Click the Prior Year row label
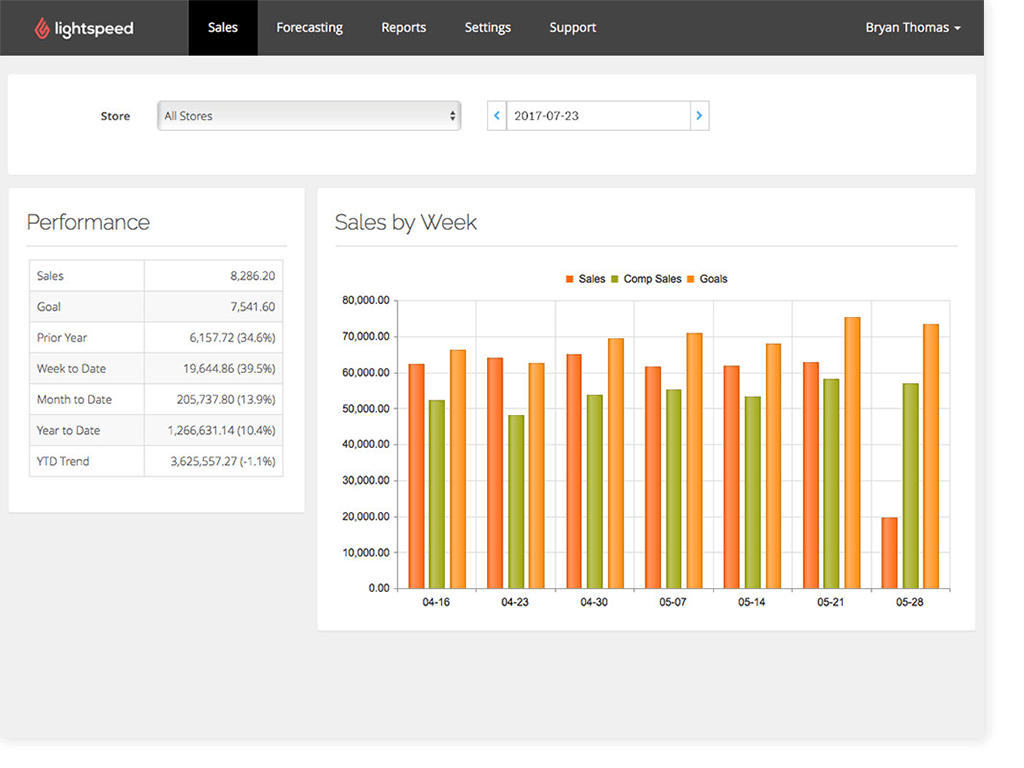 62,338
